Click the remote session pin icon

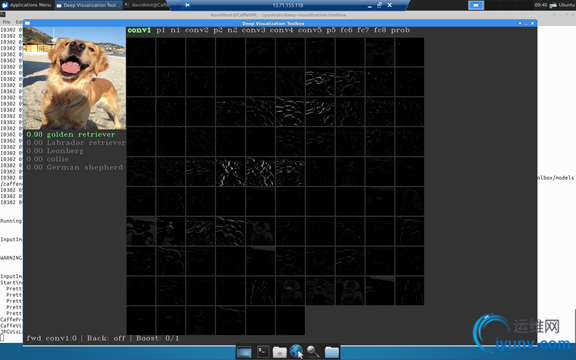[187, 5]
